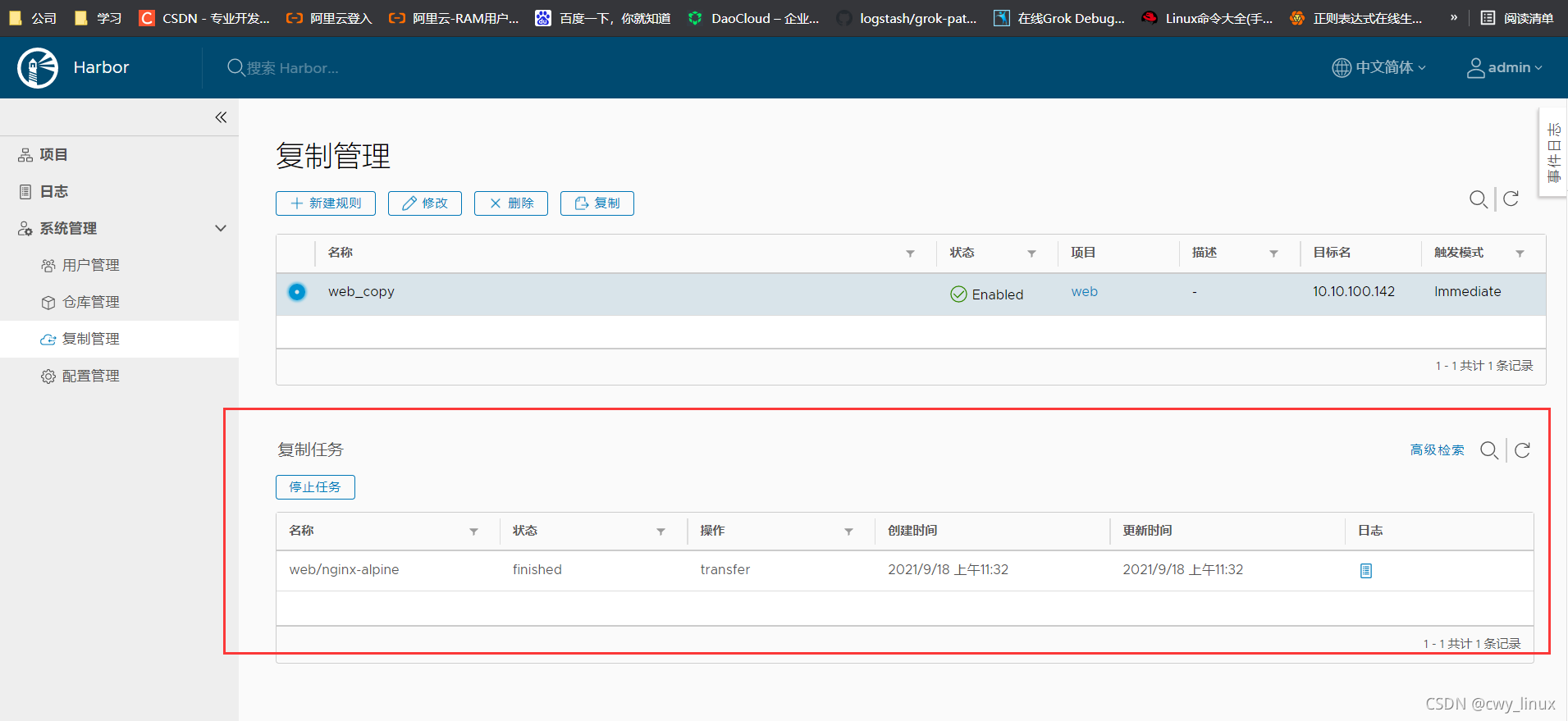Click the Immediate trigger mode cell
The image size is (1568, 721).
pyautogui.click(x=1468, y=292)
